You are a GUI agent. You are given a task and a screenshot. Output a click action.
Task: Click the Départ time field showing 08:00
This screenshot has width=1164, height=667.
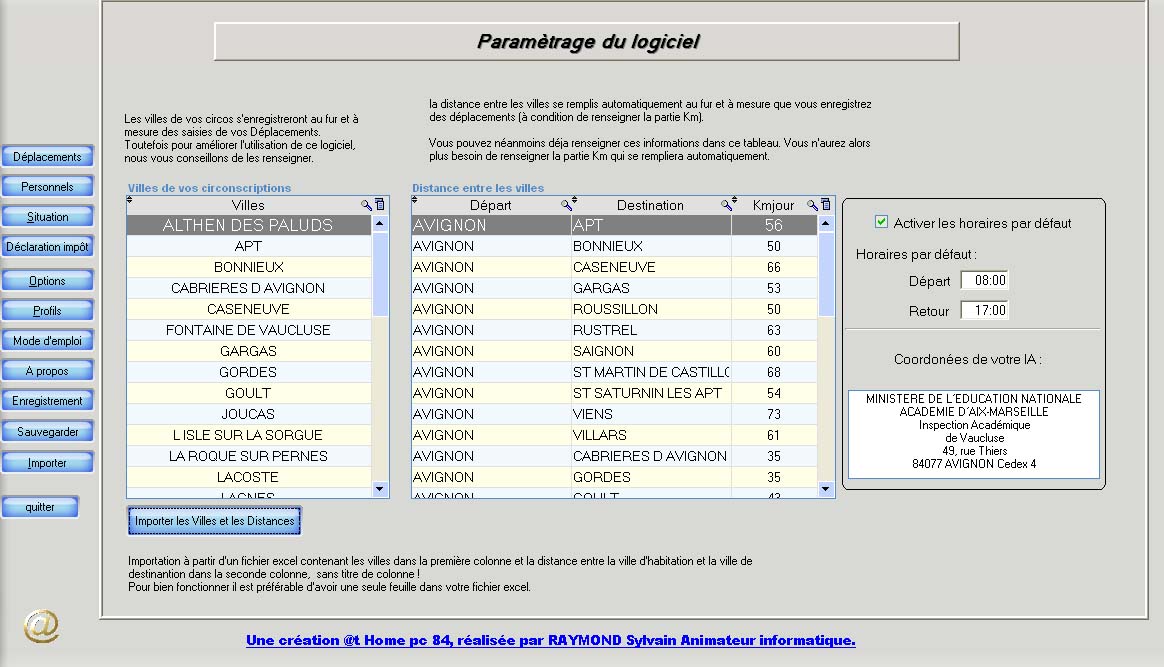coord(984,281)
